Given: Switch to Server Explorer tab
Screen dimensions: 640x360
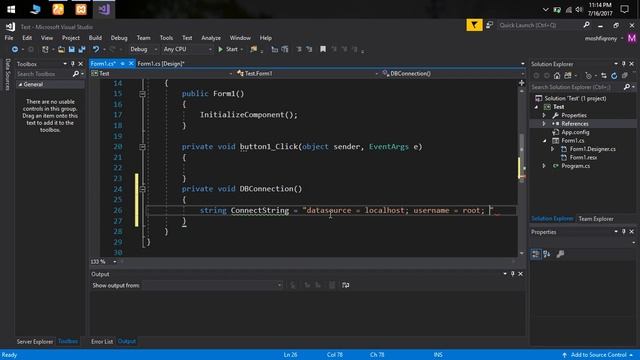Looking at the screenshot, I should coord(35,342).
